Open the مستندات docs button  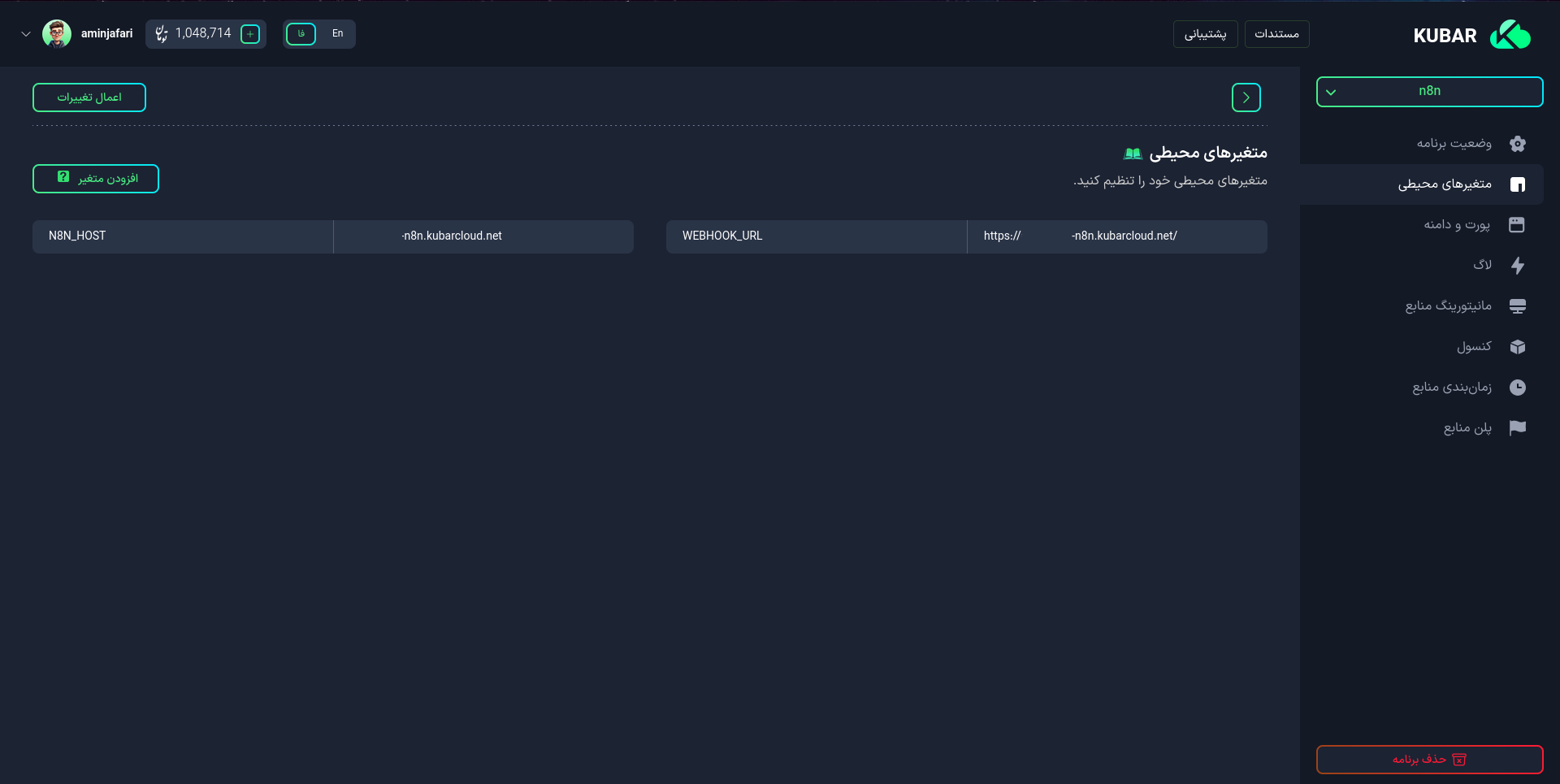pyautogui.click(x=1276, y=34)
